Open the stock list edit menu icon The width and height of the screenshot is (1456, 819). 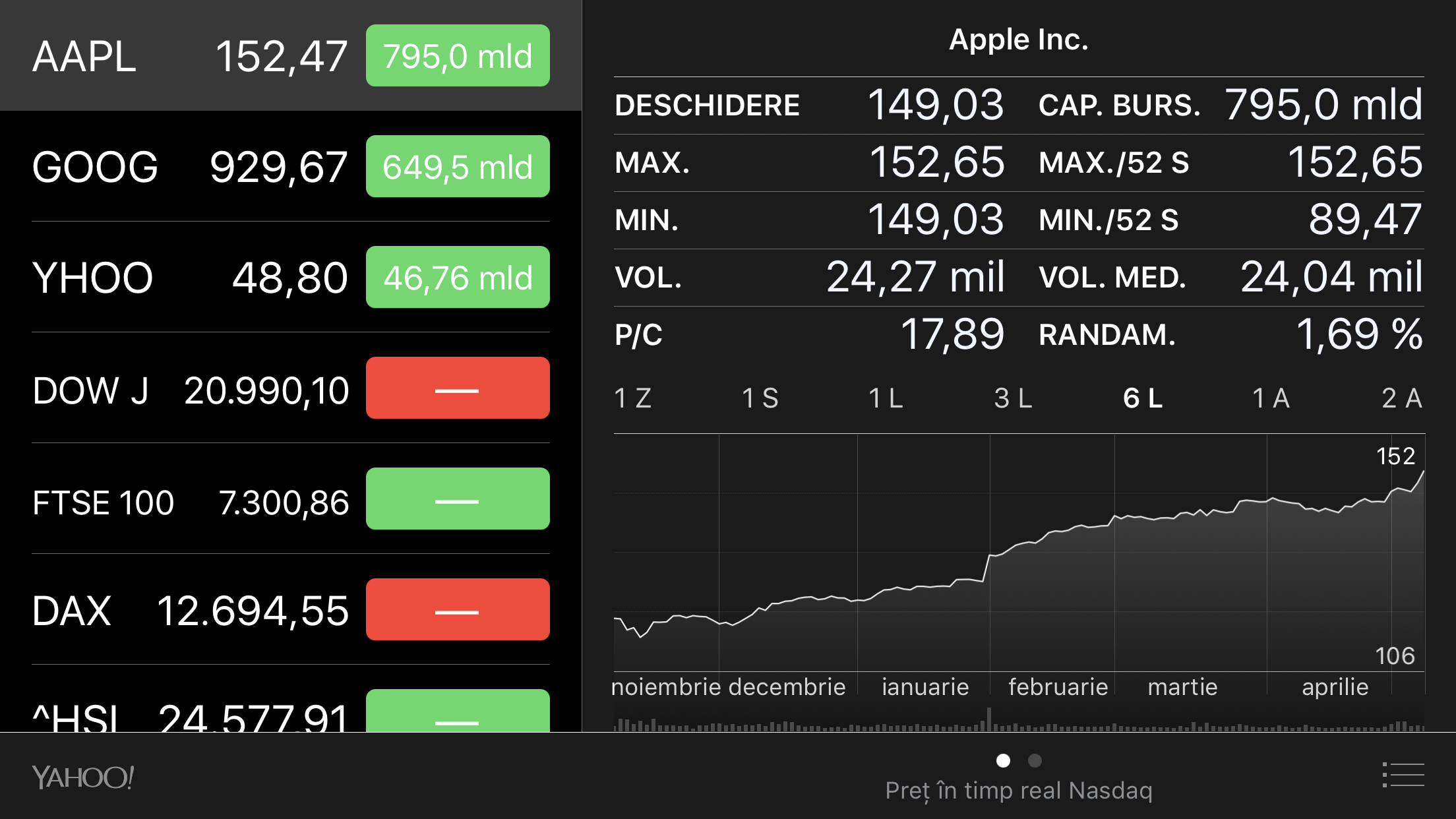pyautogui.click(x=1403, y=775)
